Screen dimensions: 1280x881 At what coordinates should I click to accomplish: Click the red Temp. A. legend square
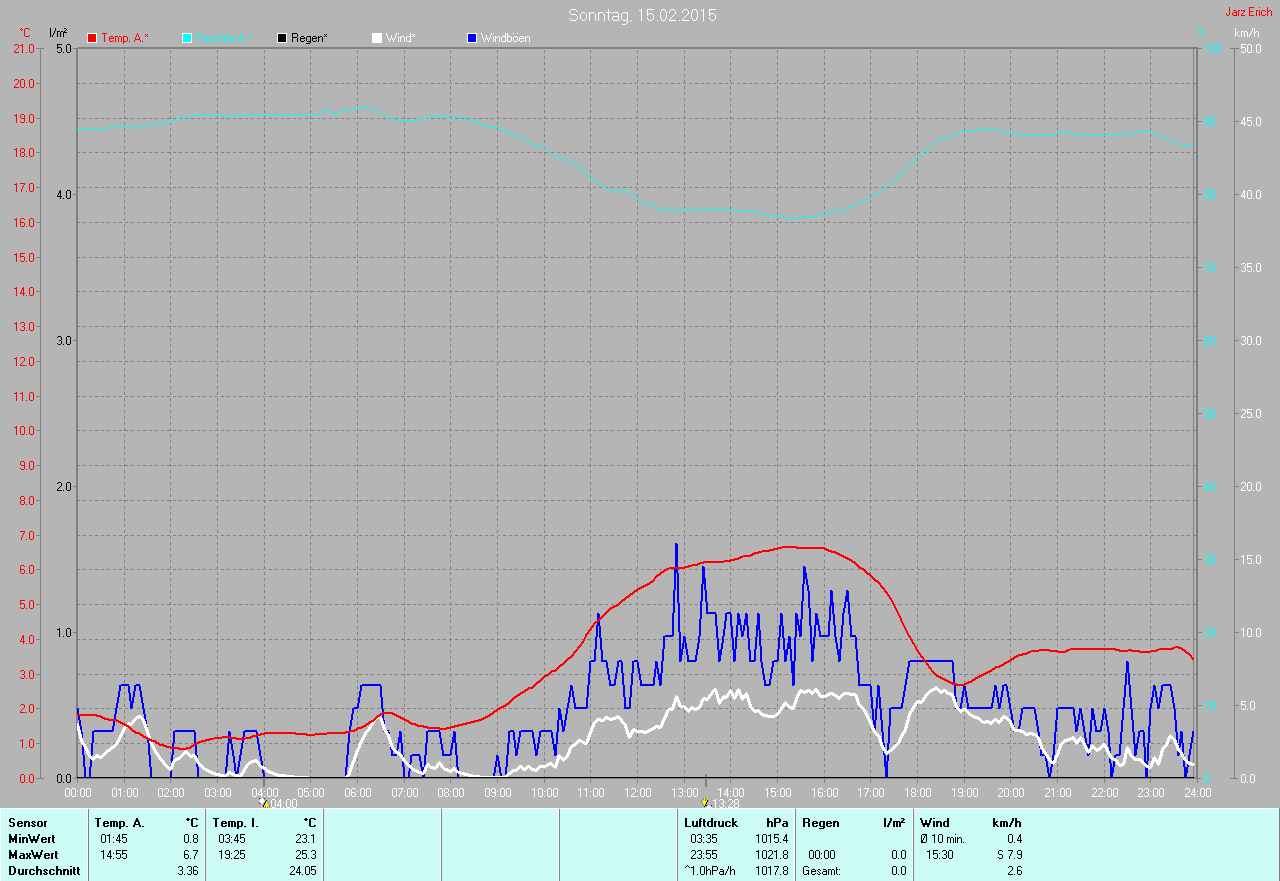[92, 38]
